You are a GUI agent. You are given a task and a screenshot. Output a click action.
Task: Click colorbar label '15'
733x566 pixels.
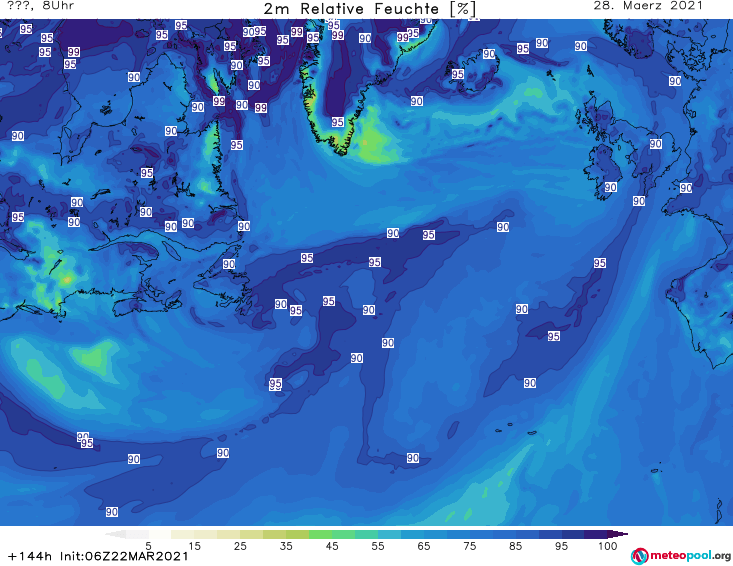pos(194,546)
